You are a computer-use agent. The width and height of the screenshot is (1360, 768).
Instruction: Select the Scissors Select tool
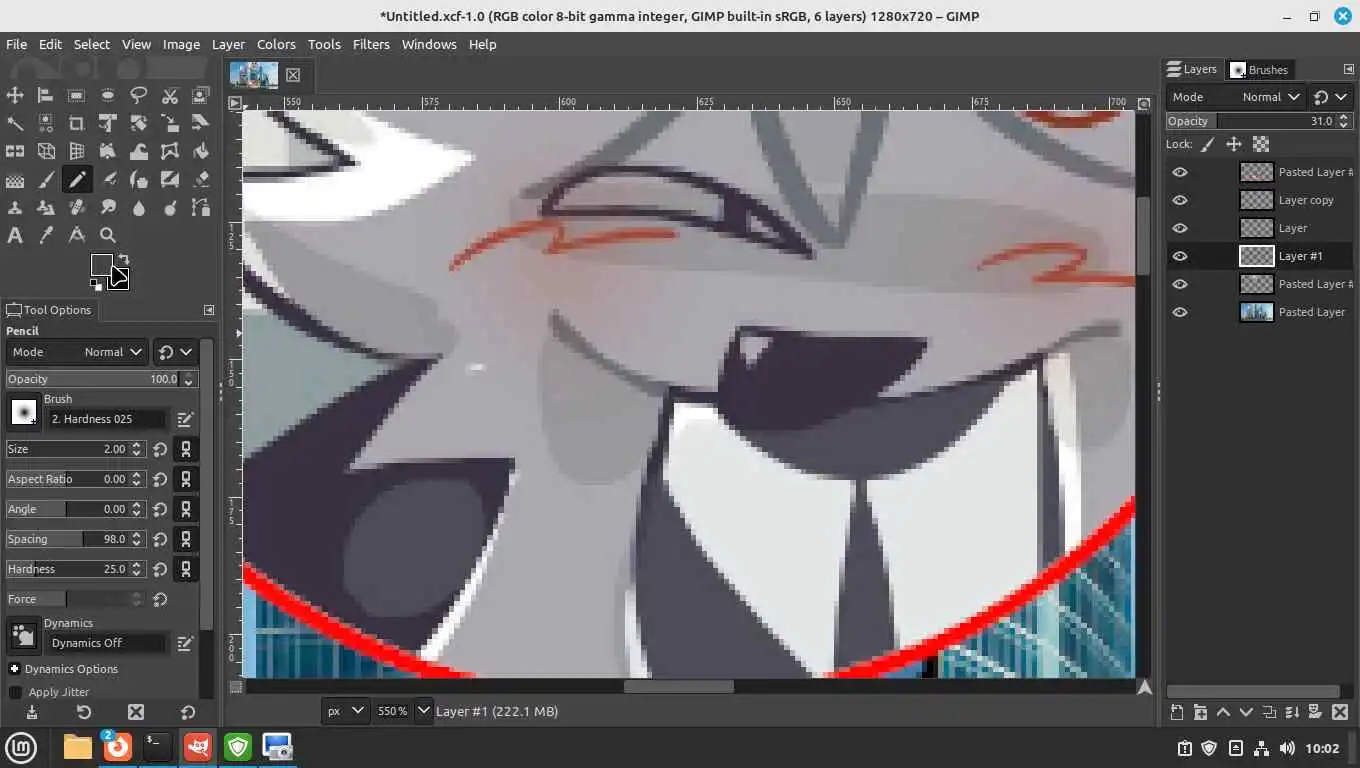pos(170,95)
